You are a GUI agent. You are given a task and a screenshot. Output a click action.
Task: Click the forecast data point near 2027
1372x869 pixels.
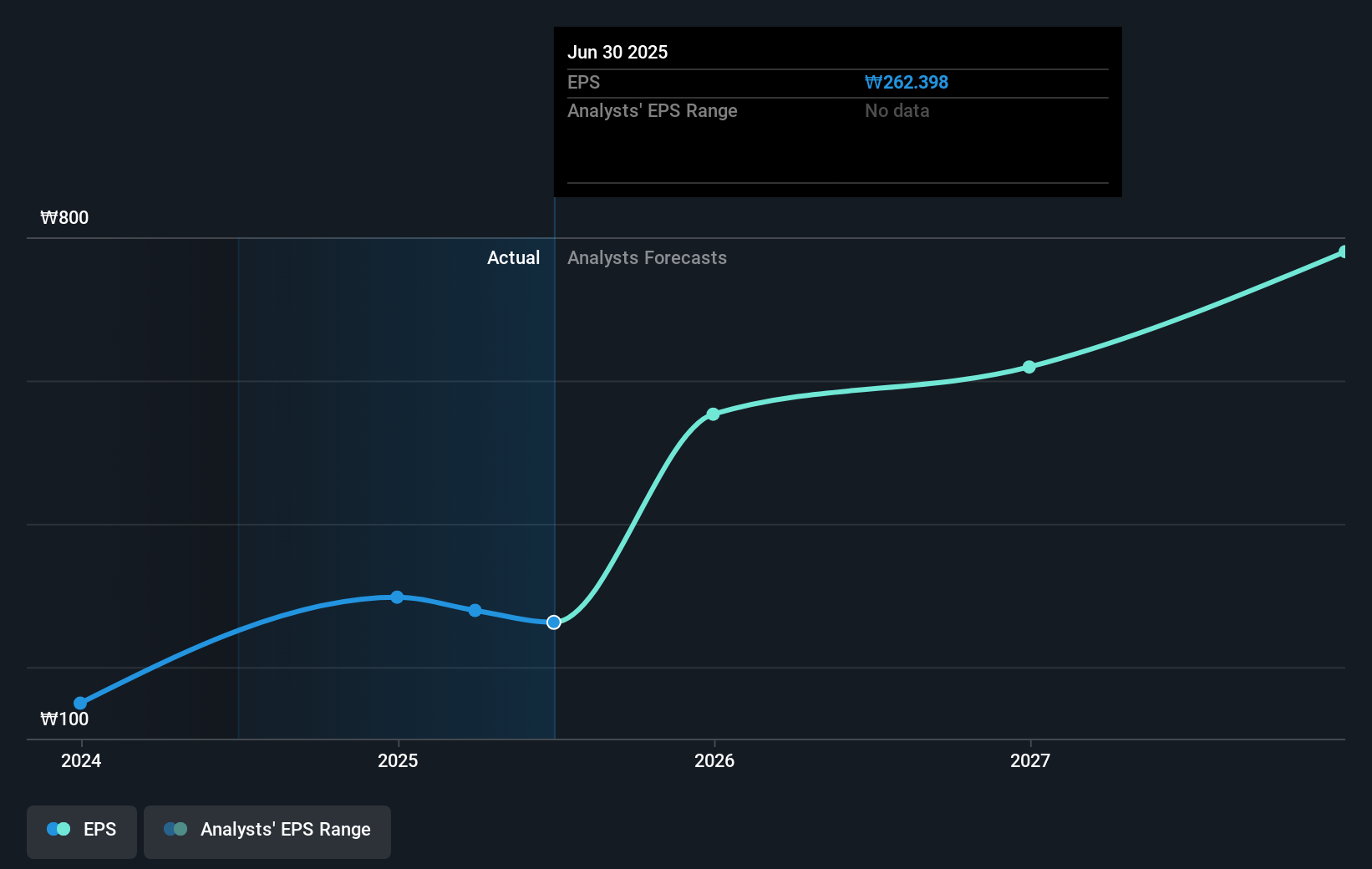pyautogui.click(x=1029, y=366)
